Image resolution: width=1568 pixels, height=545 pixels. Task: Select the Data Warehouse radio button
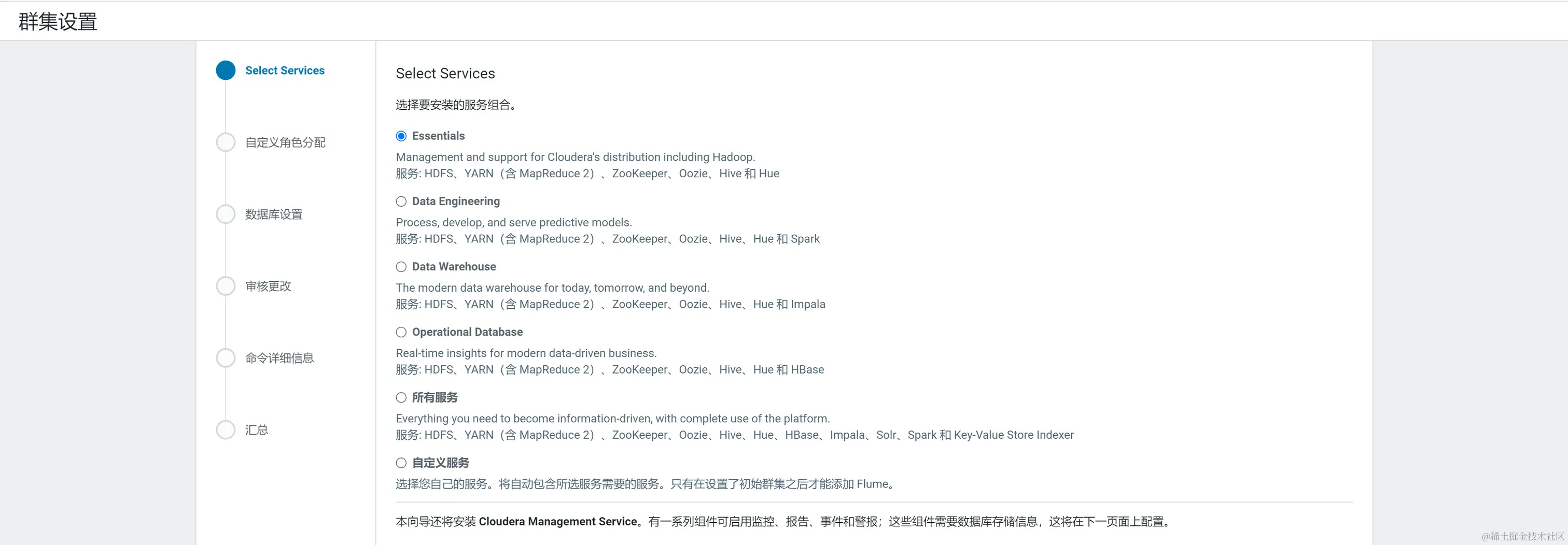[401, 267]
